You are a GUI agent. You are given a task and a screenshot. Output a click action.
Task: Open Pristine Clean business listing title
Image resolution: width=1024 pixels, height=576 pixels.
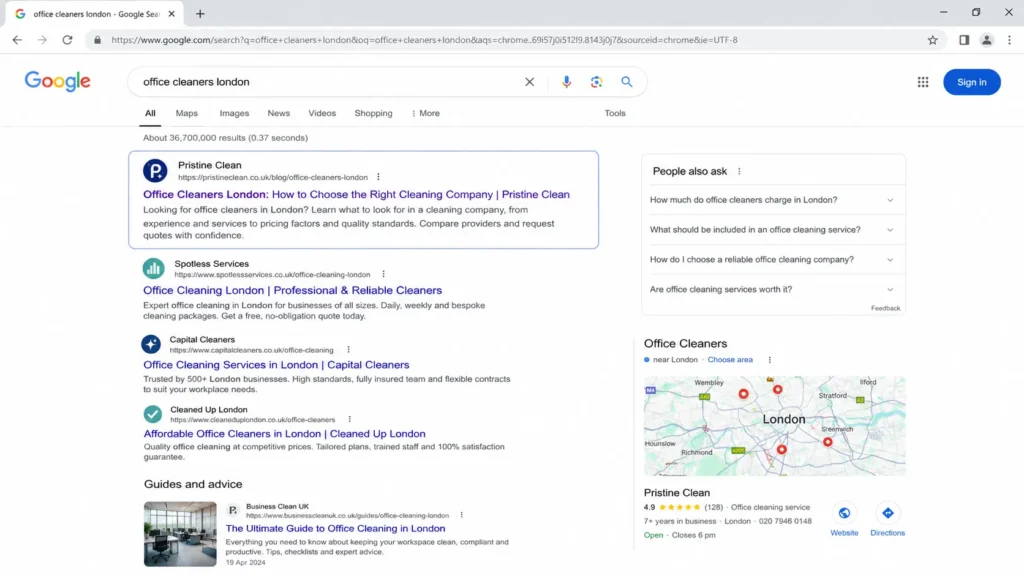coord(677,493)
